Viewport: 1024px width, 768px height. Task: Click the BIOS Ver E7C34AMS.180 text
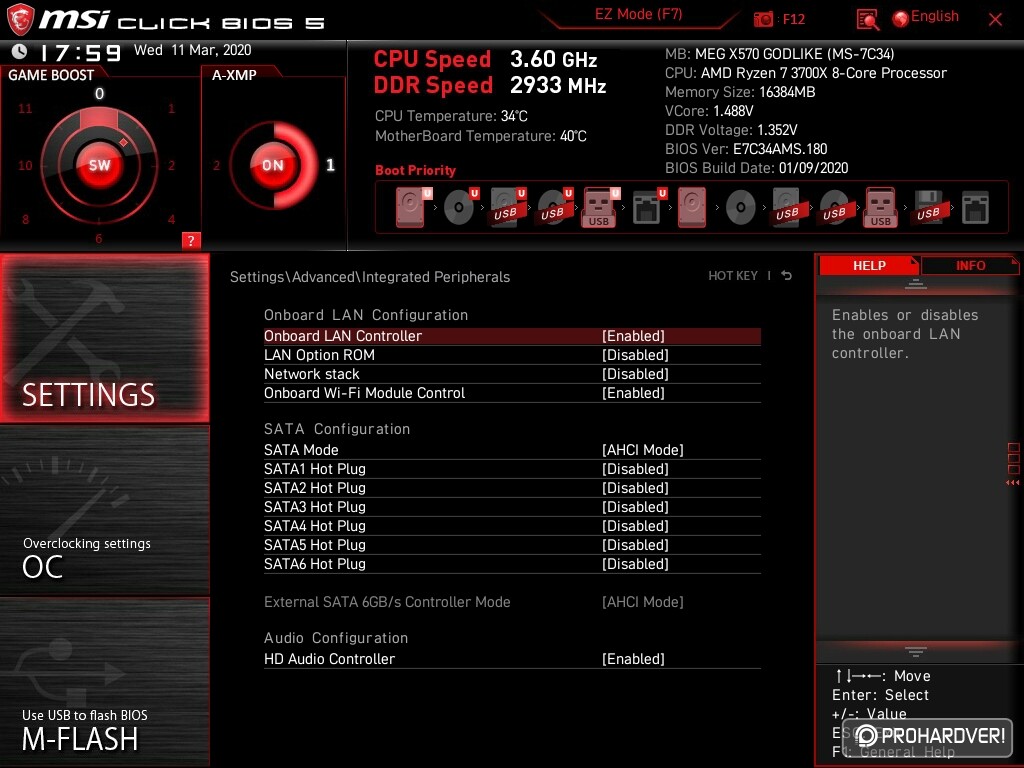(x=746, y=149)
